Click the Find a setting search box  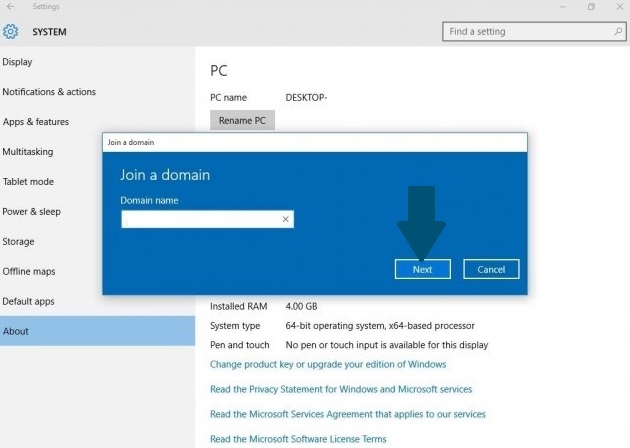coord(534,31)
